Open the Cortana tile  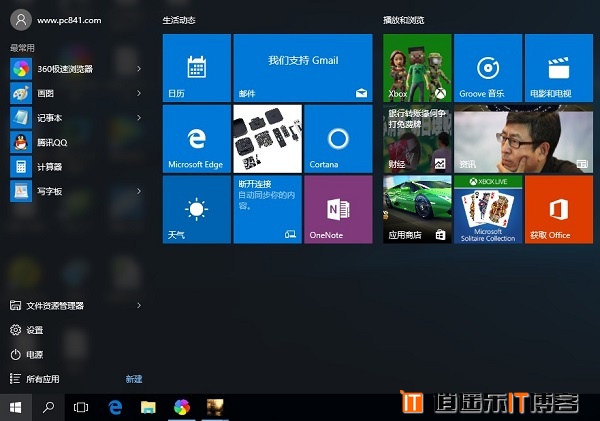338,139
